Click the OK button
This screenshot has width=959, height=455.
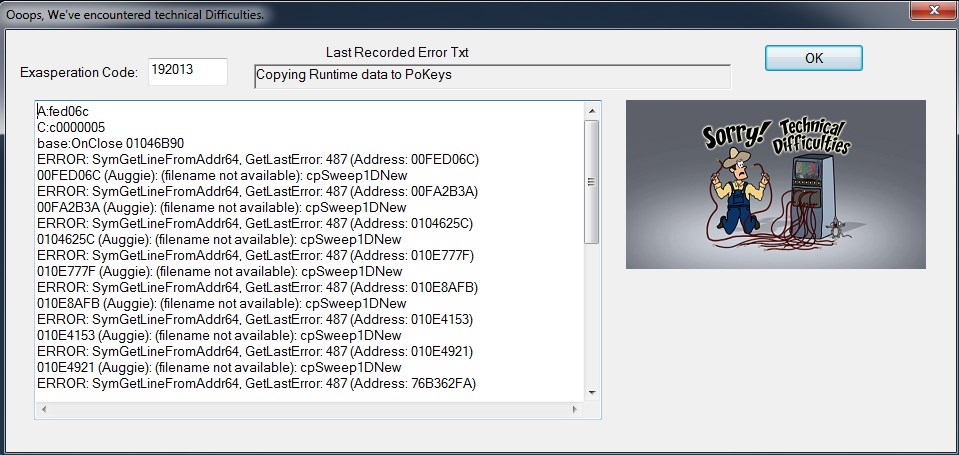[813, 58]
